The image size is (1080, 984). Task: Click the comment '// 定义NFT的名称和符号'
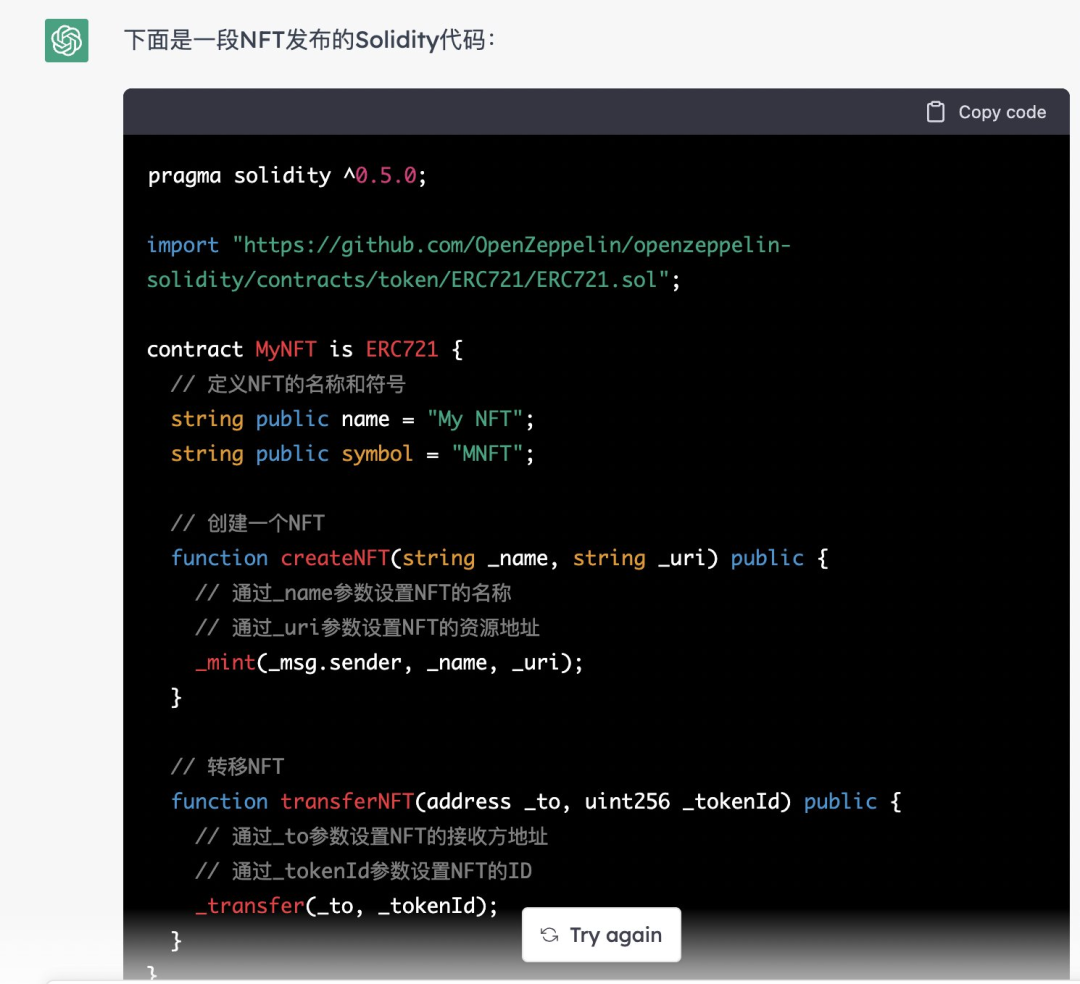(x=289, y=384)
